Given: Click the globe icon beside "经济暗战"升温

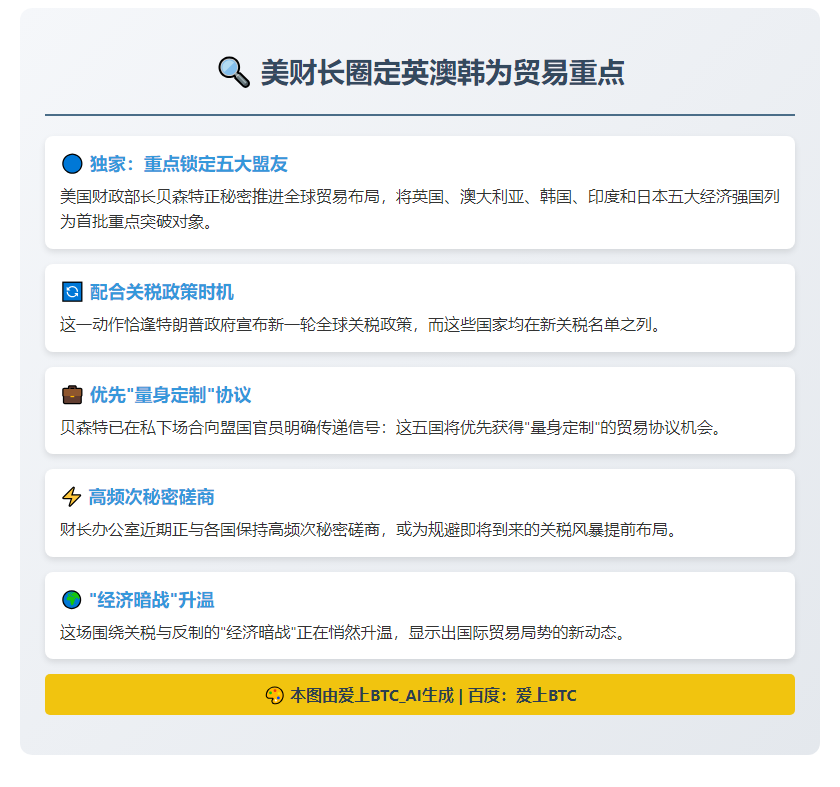Looking at the screenshot, I should click(x=71, y=600).
